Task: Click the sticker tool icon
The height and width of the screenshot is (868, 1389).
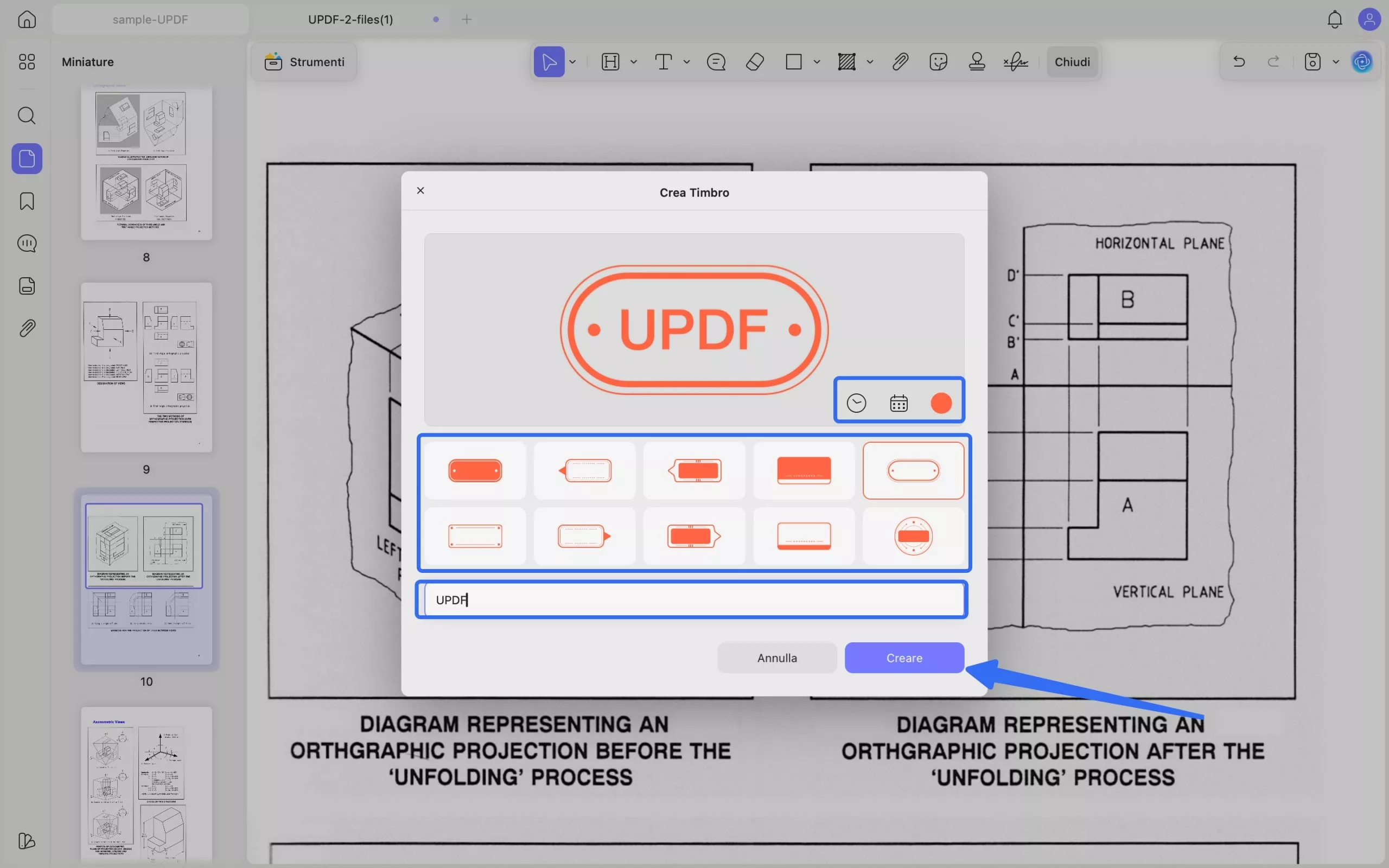Action: click(x=938, y=61)
